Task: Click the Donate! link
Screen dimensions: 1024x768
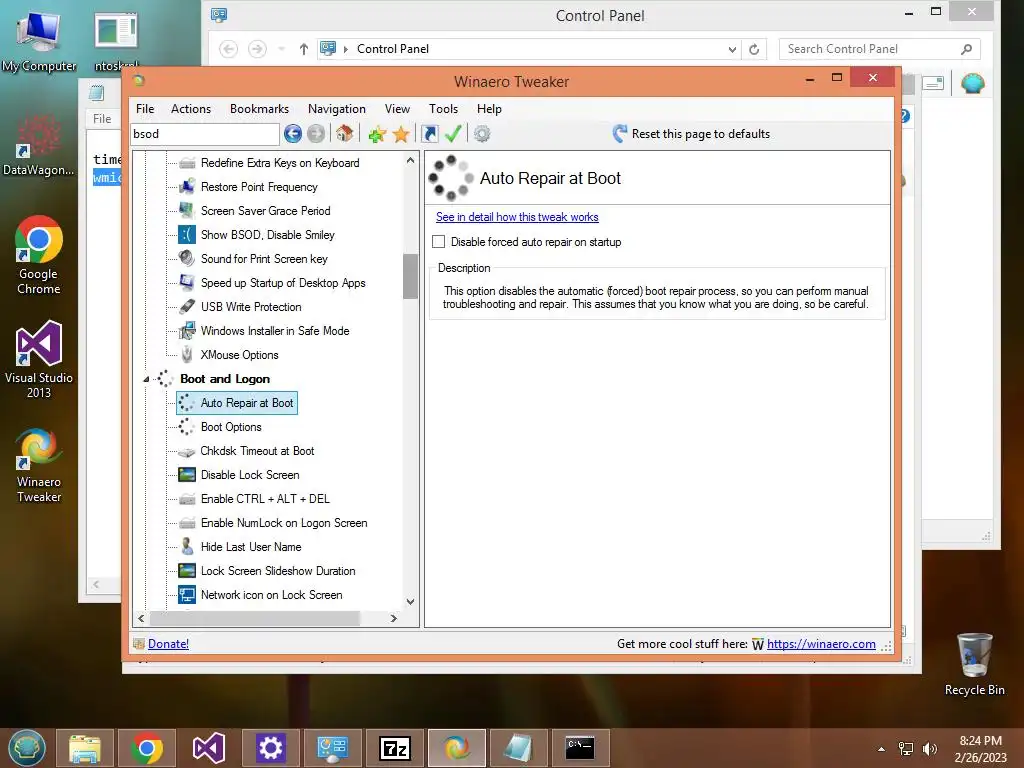Action: pyautogui.click(x=168, y=644)
